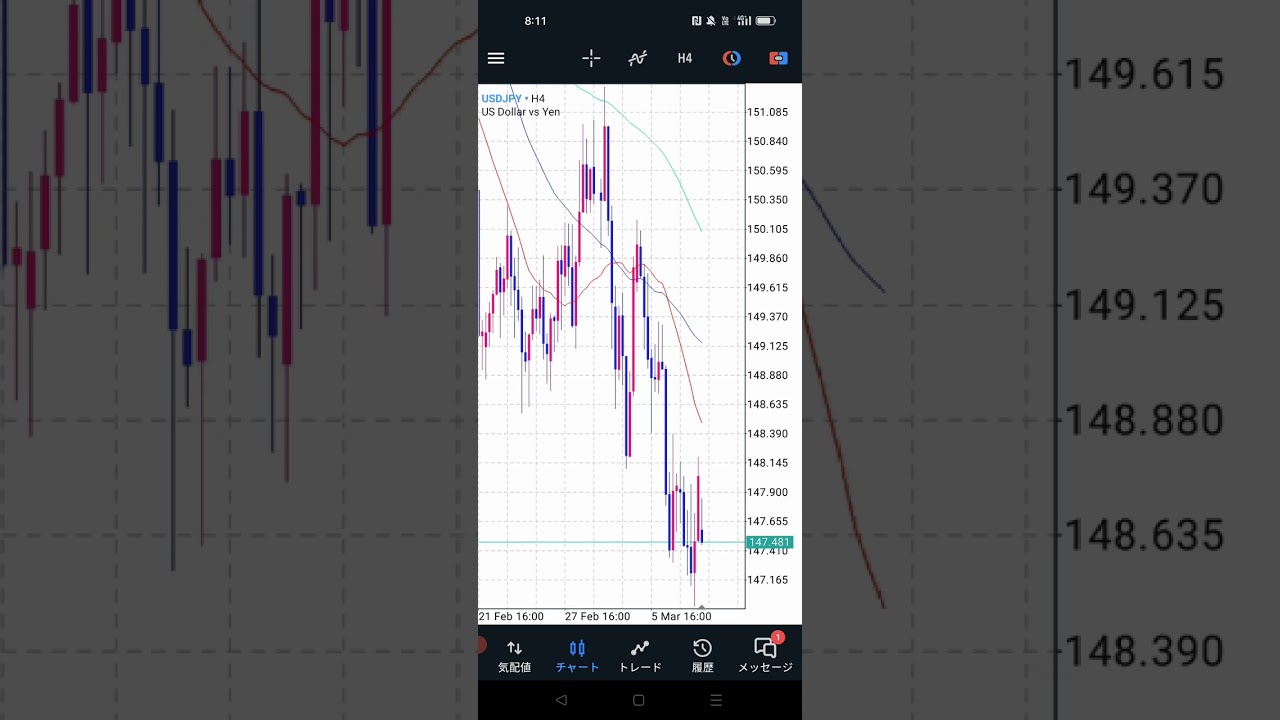
Task: Open Android recent apps button
Action: (716, 701)
